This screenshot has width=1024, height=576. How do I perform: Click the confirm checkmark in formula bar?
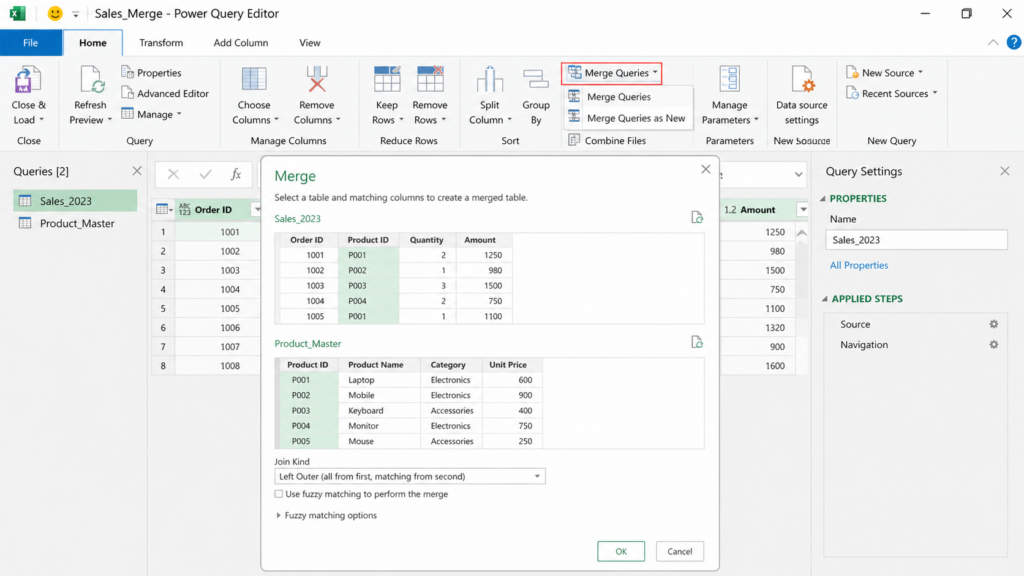206,174
